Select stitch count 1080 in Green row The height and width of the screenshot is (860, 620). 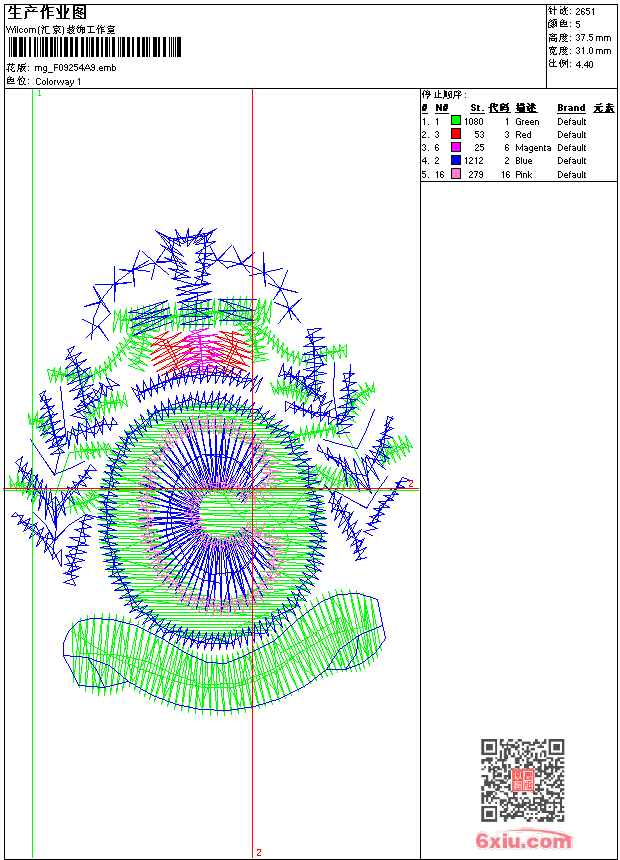[x=474, y=122]
